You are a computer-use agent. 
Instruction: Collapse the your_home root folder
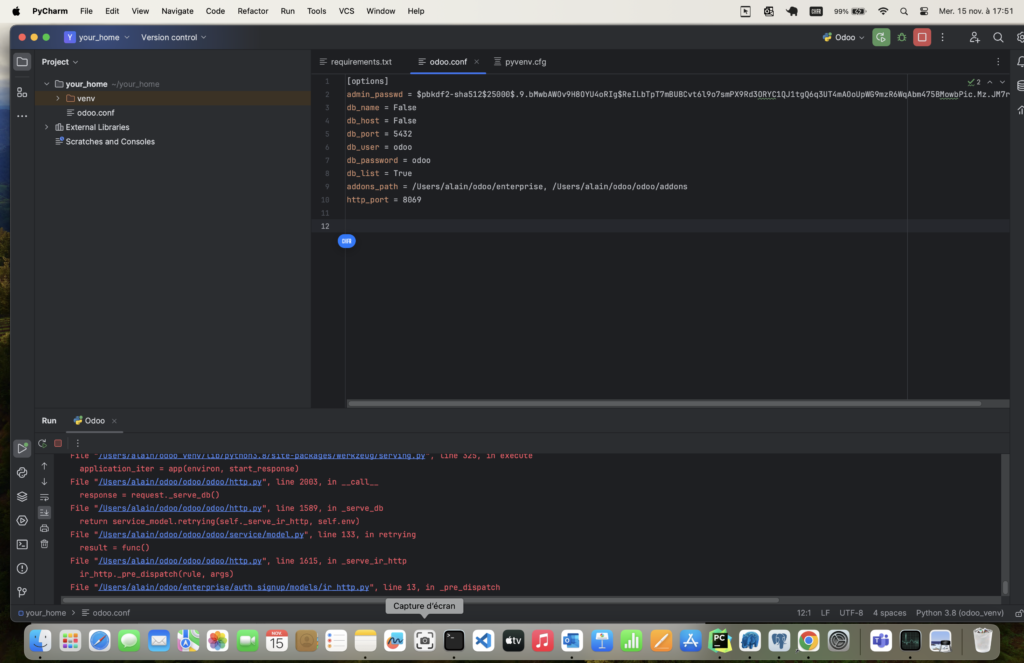(x=46, y=84)
